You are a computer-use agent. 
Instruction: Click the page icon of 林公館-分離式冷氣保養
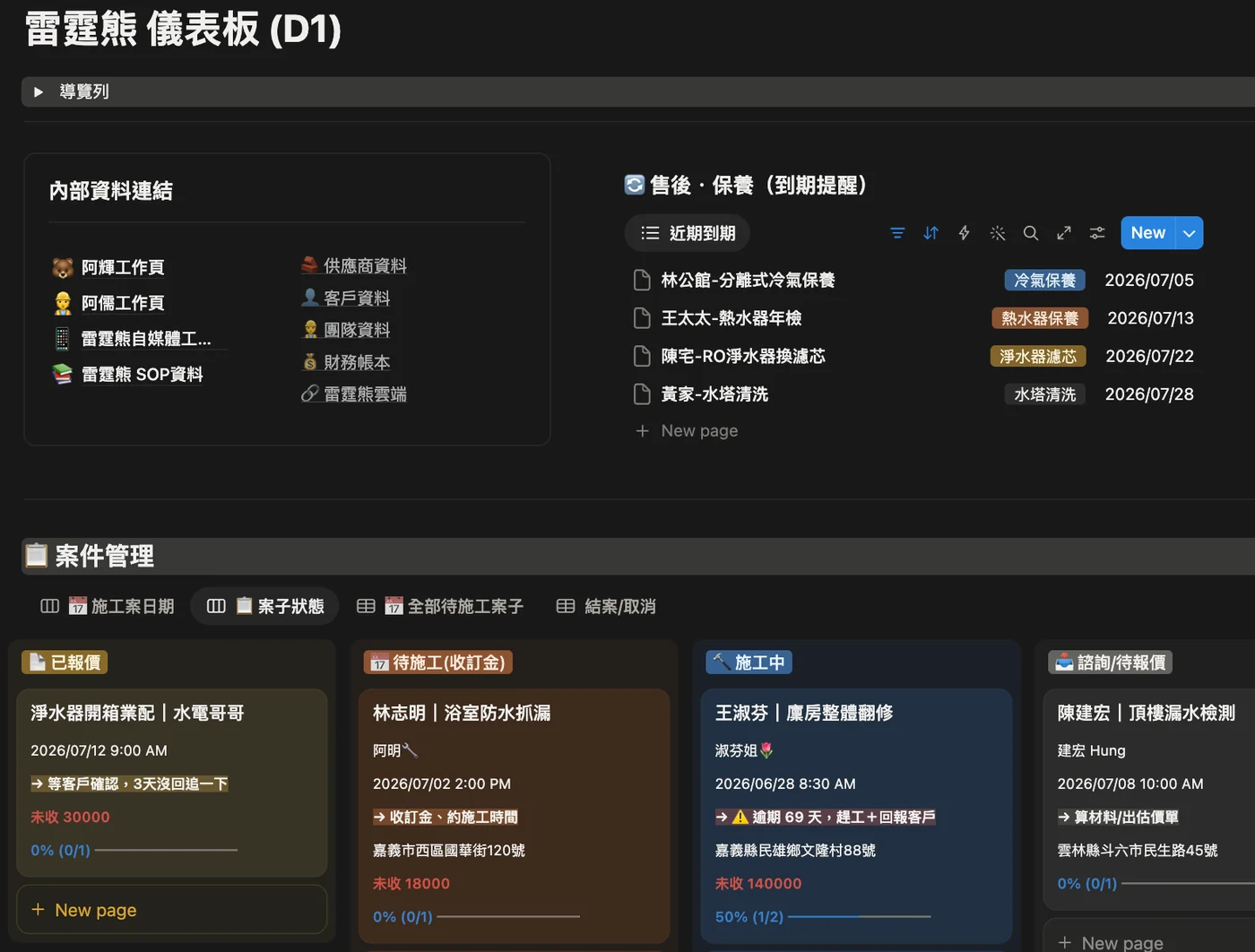[x=642, y=281]
